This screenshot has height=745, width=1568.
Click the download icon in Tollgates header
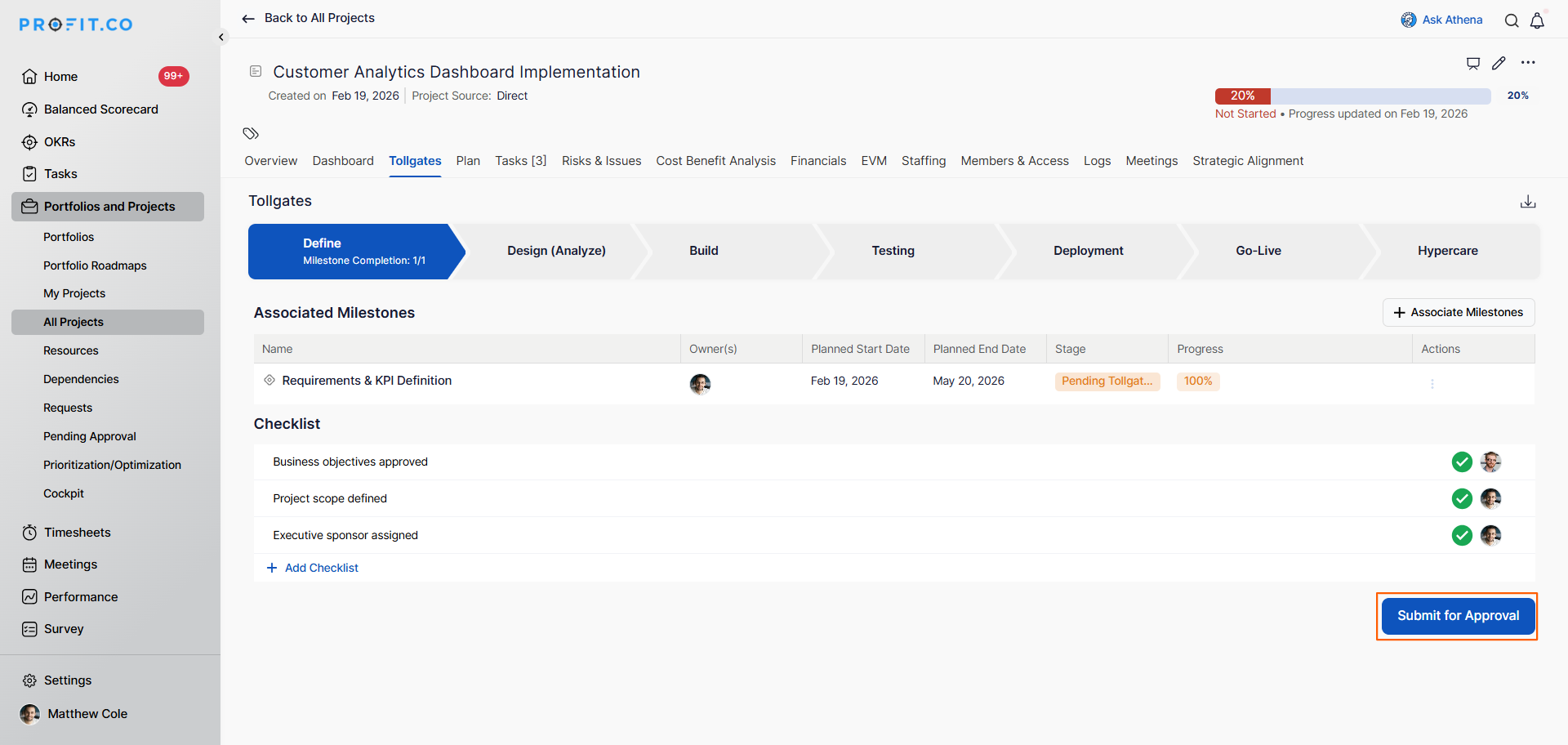[x=1528, y=202]
